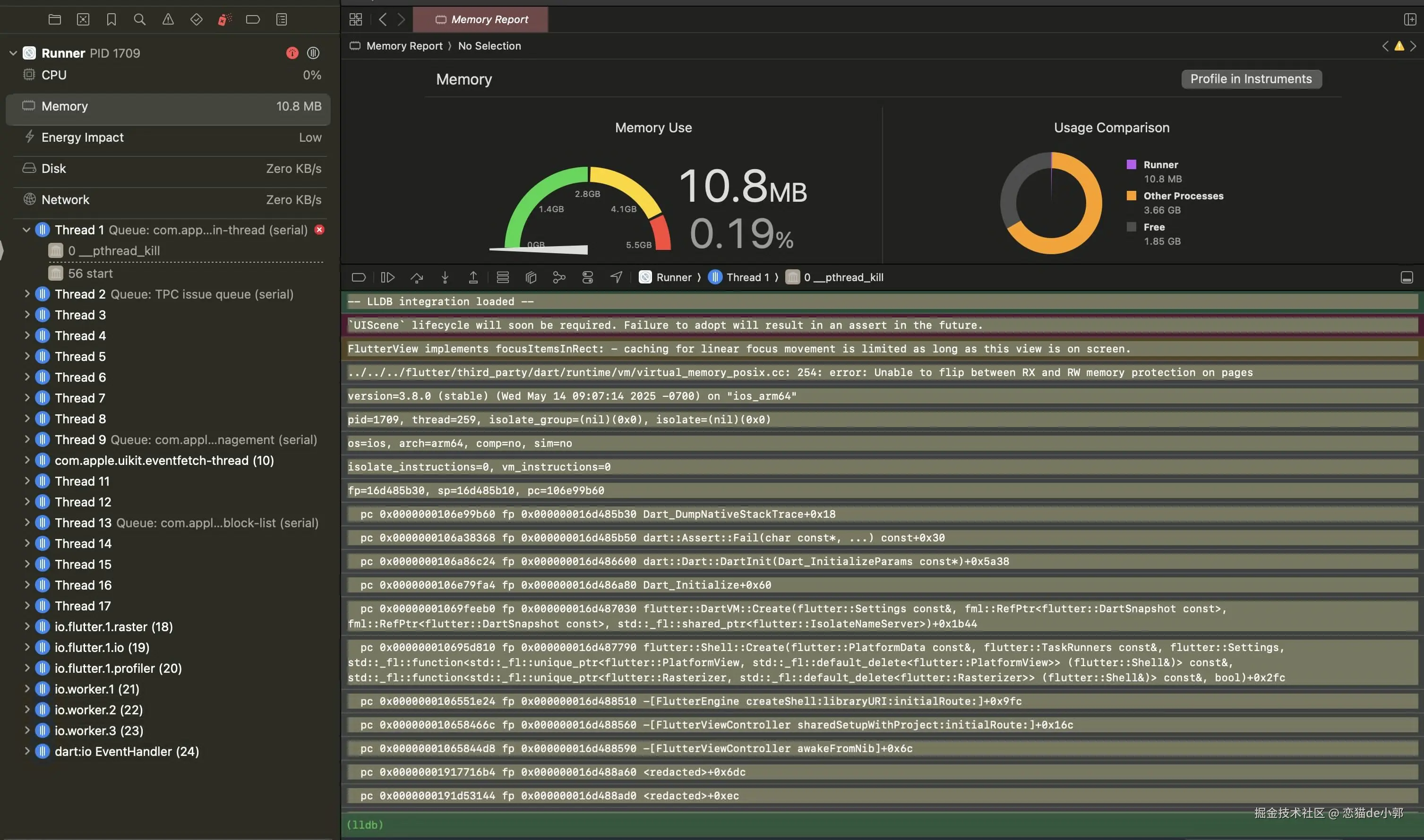Click the Step Over debug icon

(x=417, y=277)
